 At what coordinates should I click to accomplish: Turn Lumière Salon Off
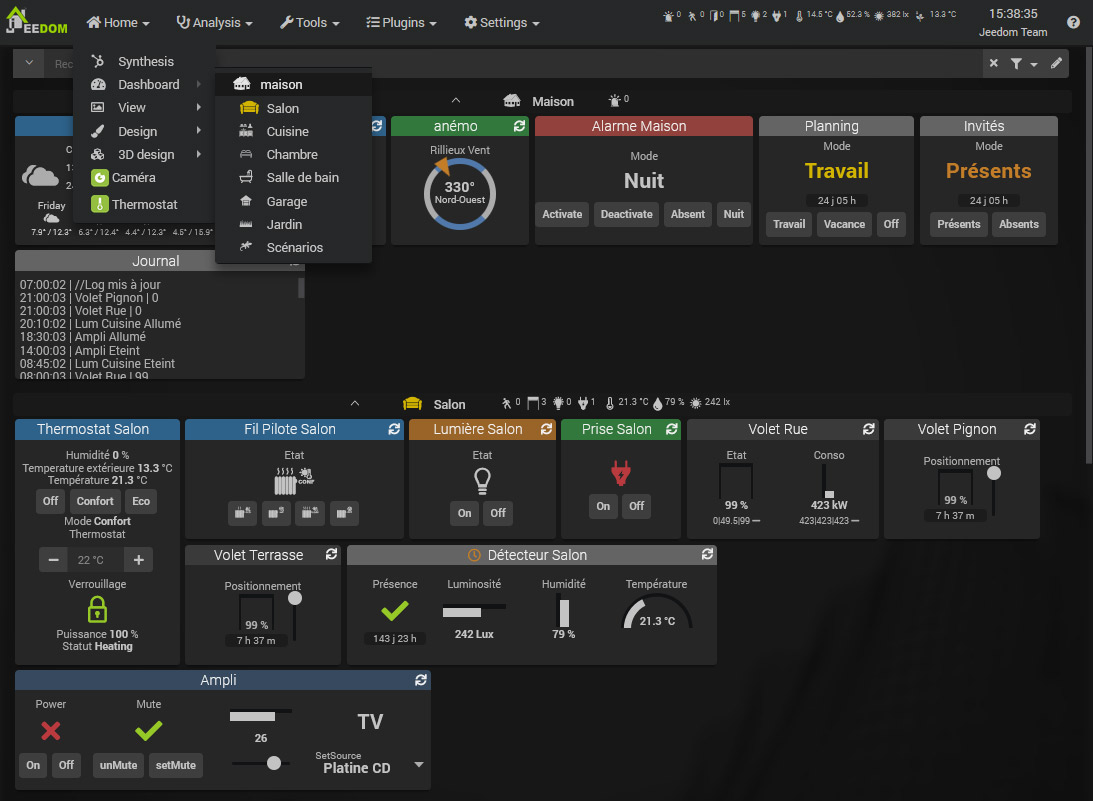pos(498,513)
